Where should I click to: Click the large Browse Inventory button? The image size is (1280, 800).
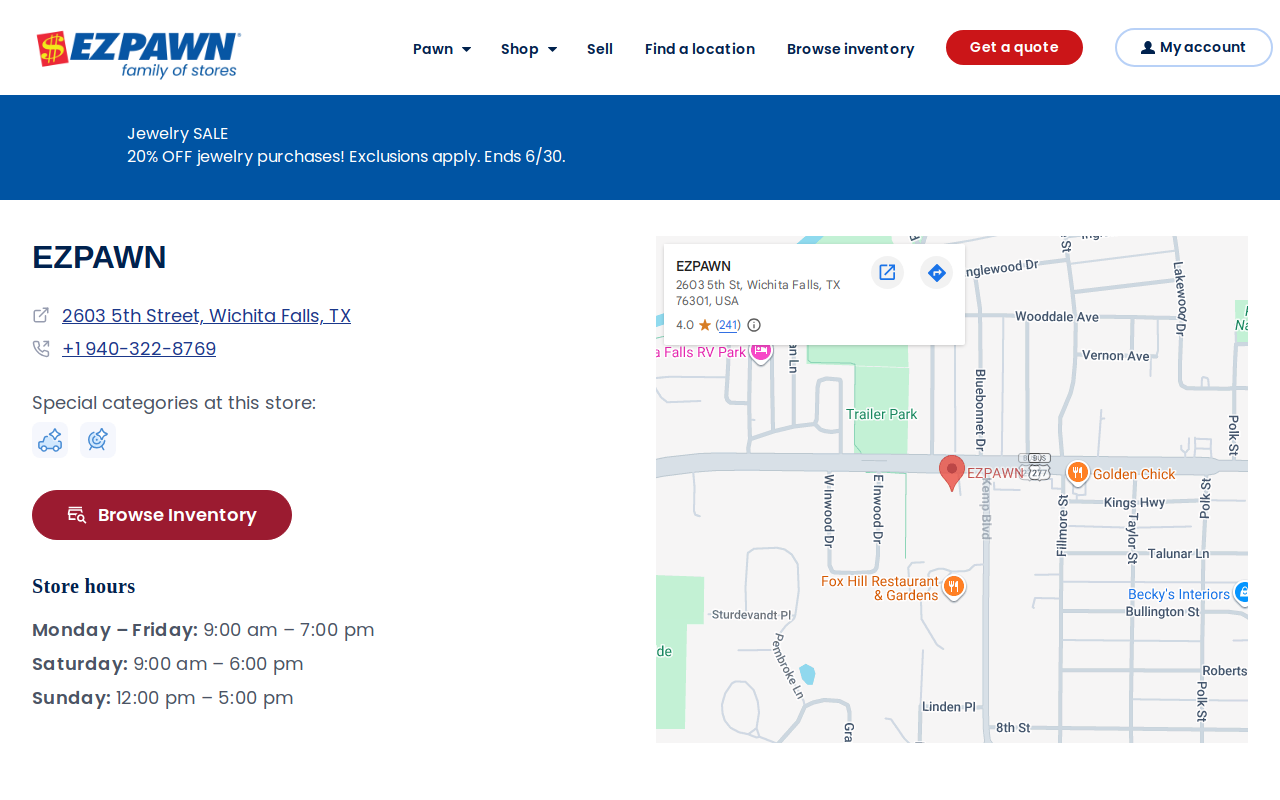(x=162, y=515)
